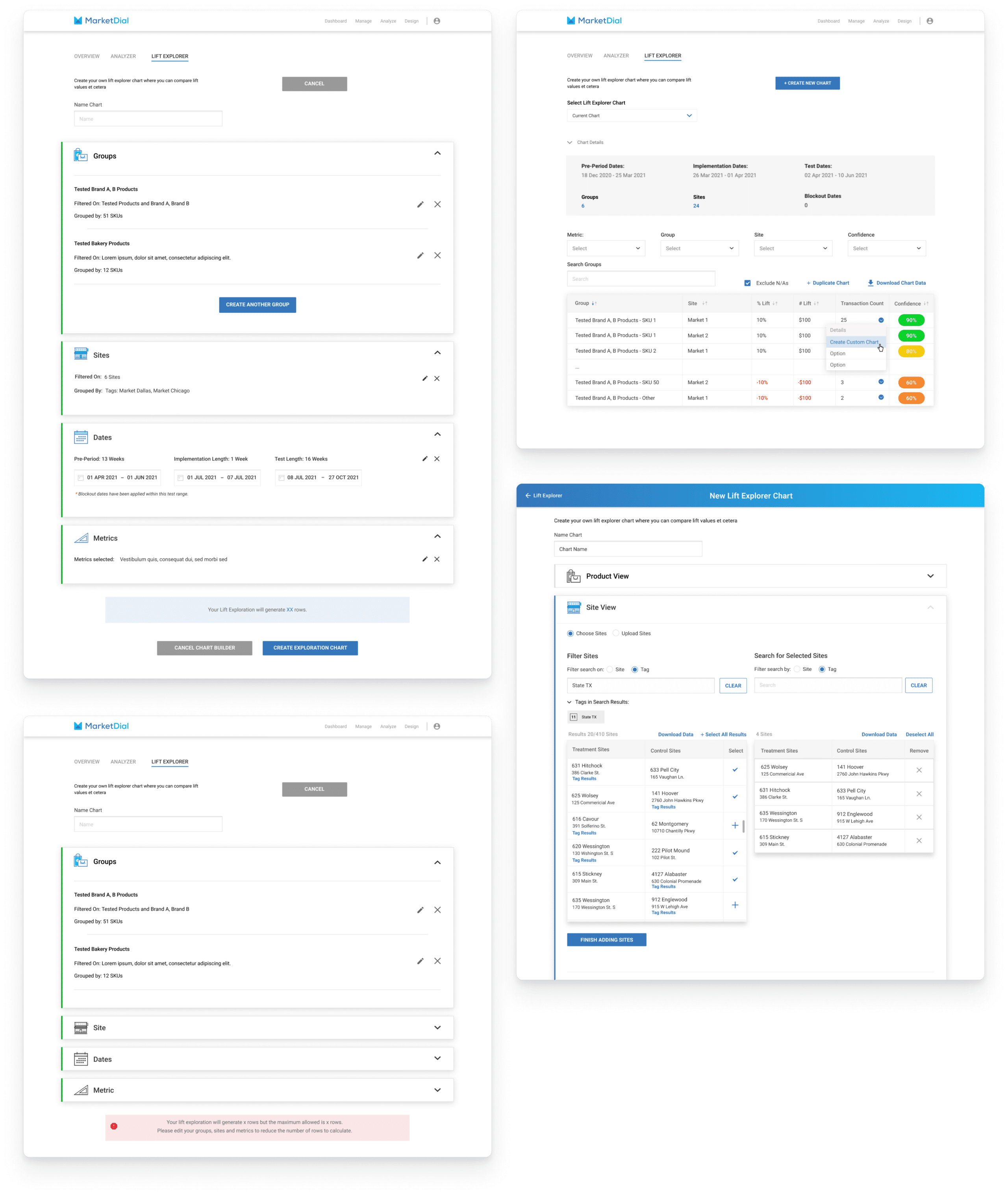Click back arrow to Lift Explorer

pos(528,496)
